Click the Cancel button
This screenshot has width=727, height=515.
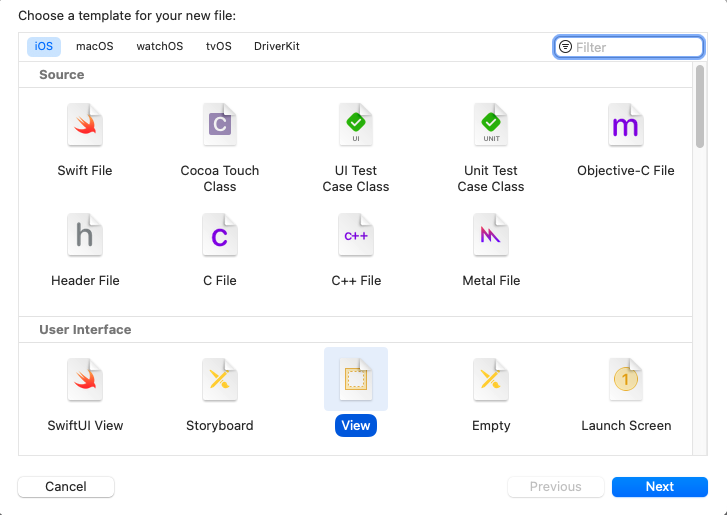(x=66, y=487)
